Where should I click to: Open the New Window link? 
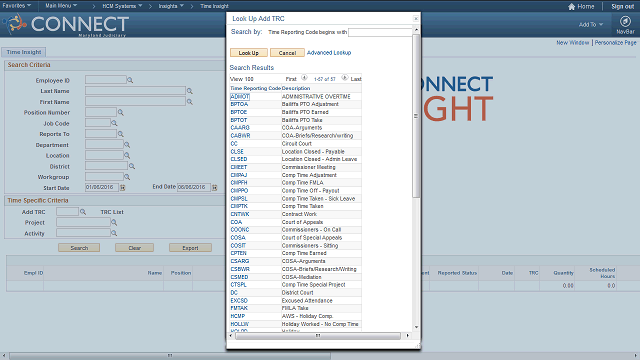(572, 42)
